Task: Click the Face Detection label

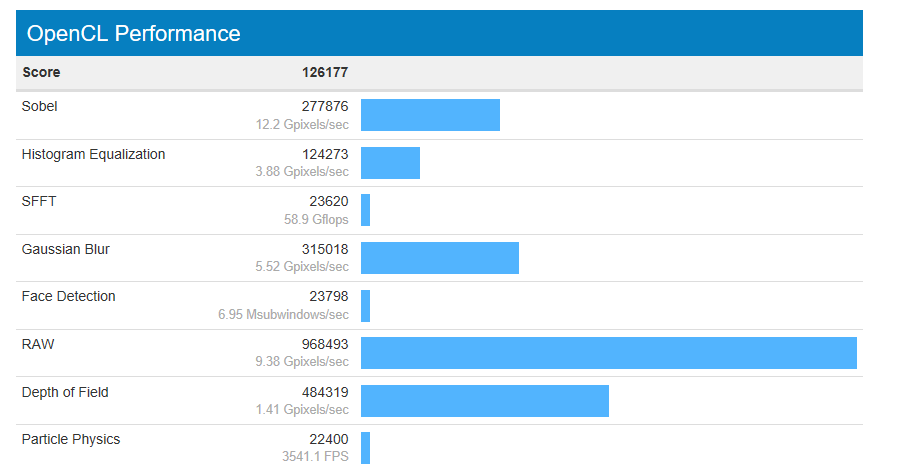Action: point(69,297)
